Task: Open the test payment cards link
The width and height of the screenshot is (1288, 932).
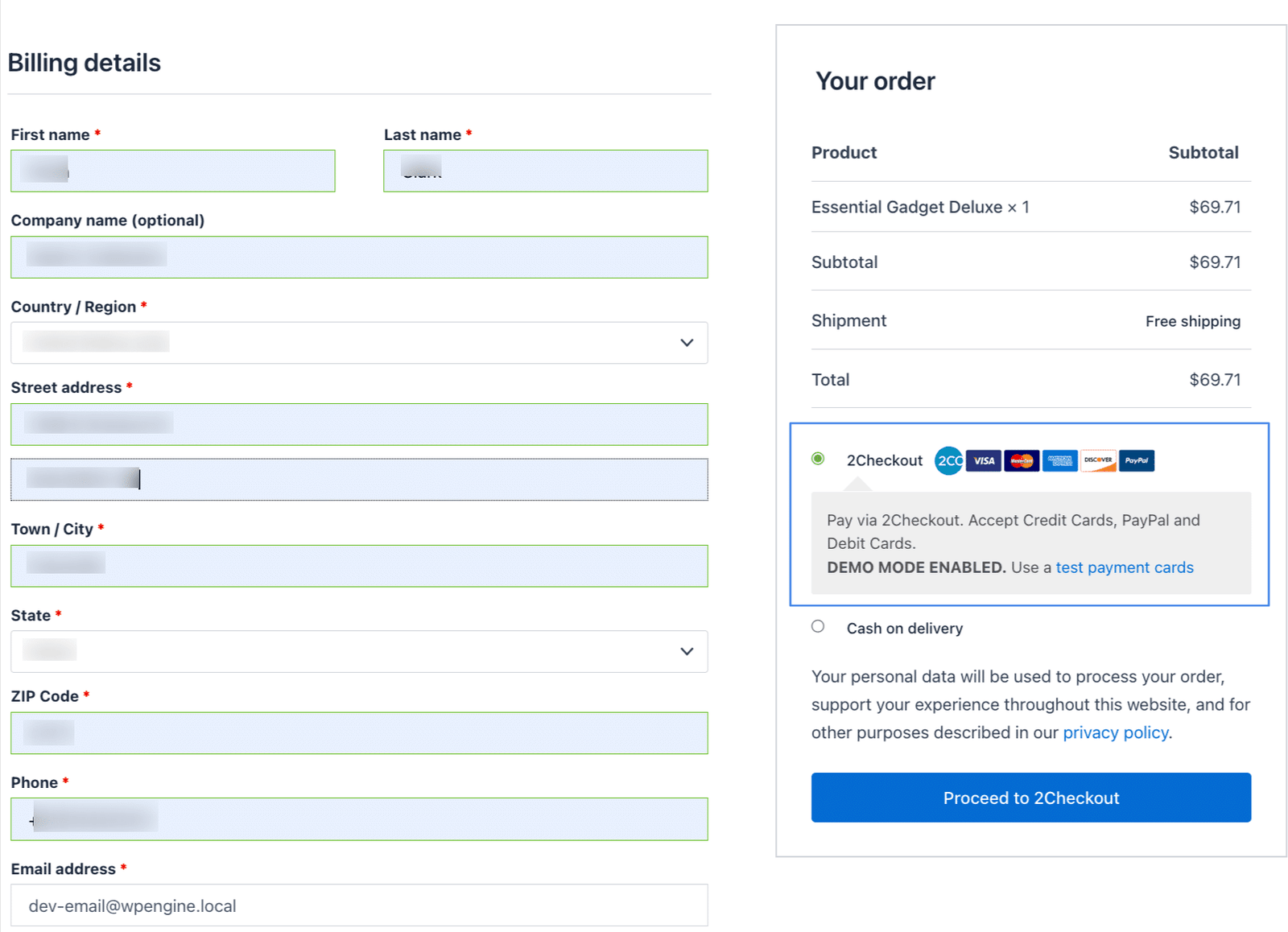Action: point(1125,567)
